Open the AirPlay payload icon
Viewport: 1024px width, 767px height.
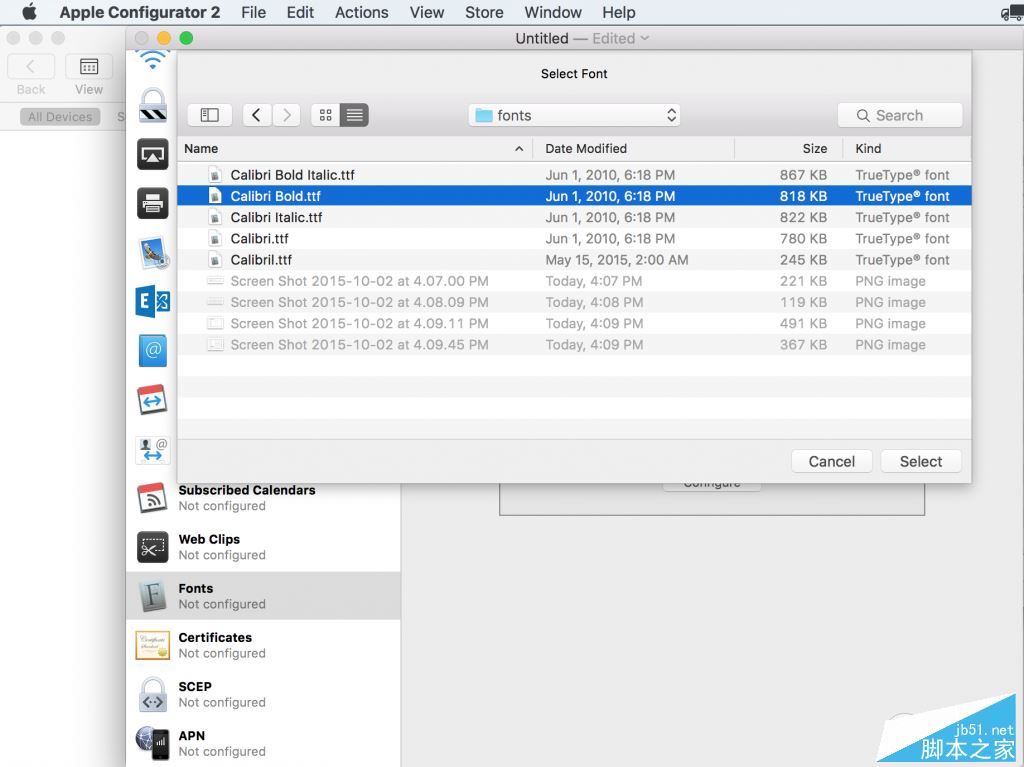point(152,154)
